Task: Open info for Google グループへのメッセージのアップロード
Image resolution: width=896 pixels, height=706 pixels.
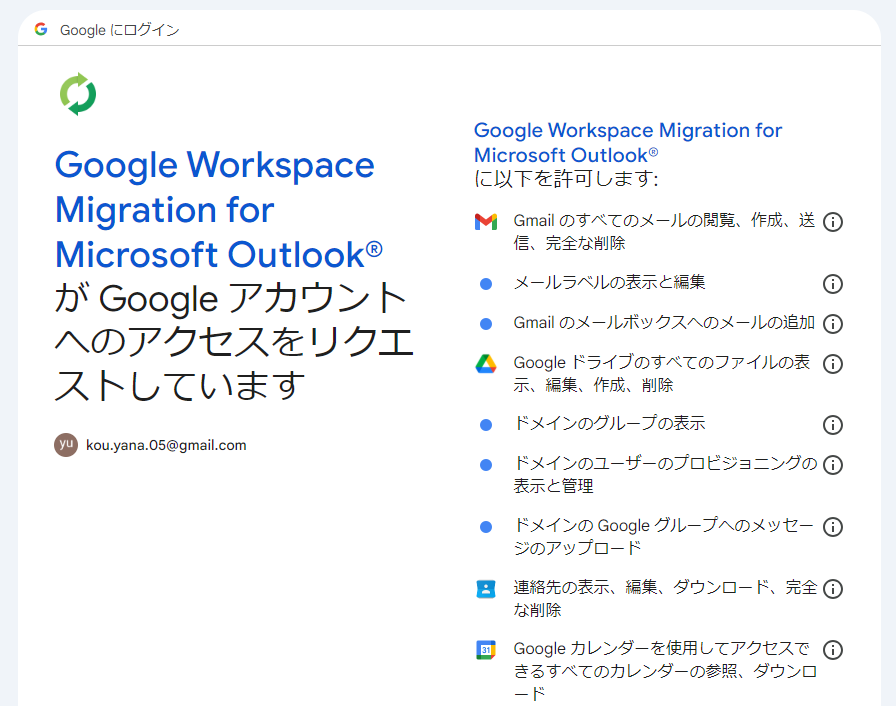Action: tap(833, 527)
